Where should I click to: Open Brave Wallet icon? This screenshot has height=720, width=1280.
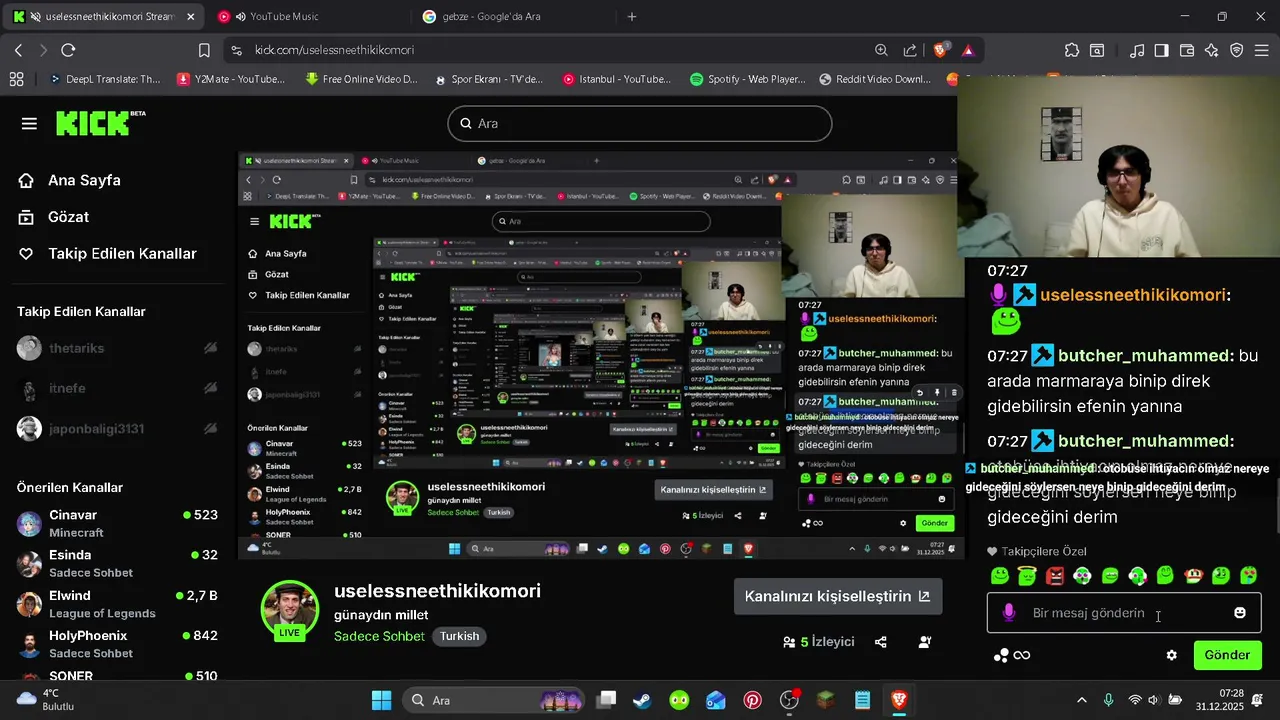pyautogui.click(x=1187, y=50)
